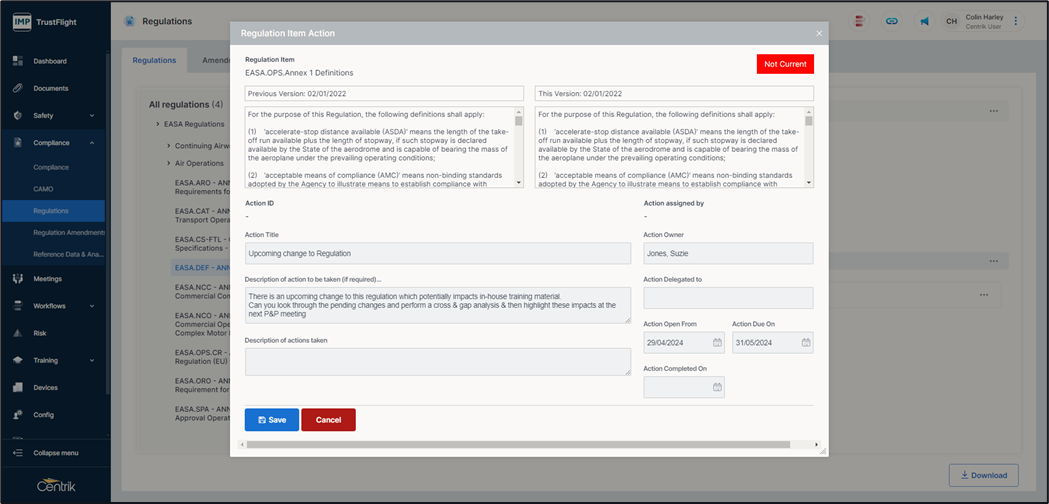Click the red database icon in header
The width and height of the screenshot is (1049, 504).
tap(859, 21)
